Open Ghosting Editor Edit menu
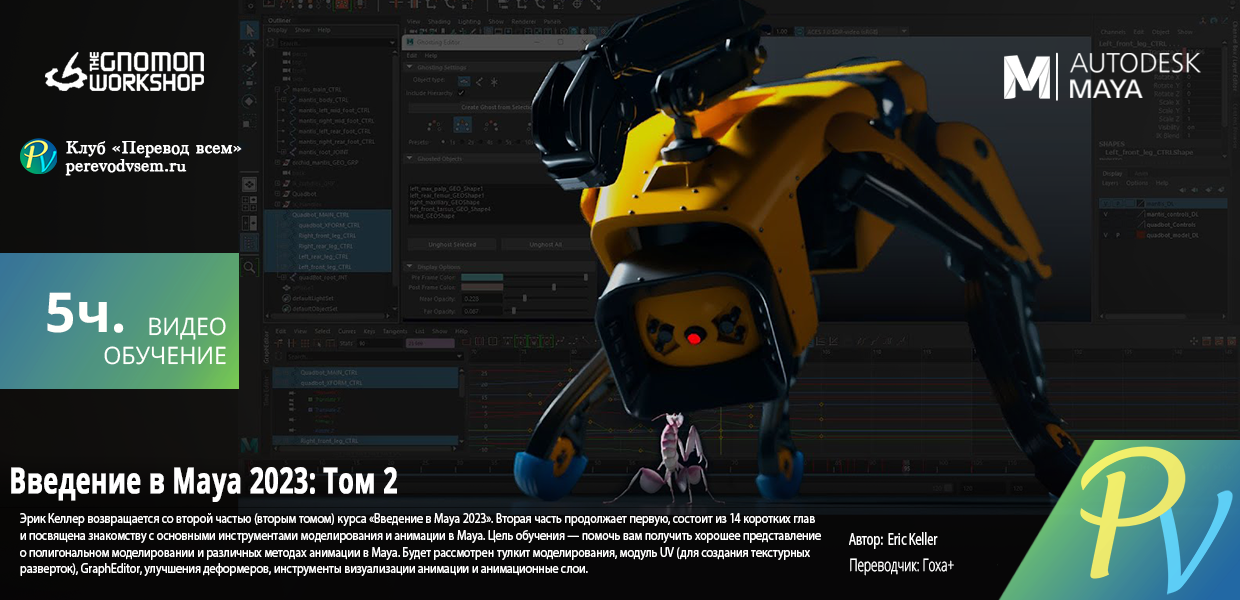The width and height of the screenshot is (1240, 600). (x=411, y=55)
